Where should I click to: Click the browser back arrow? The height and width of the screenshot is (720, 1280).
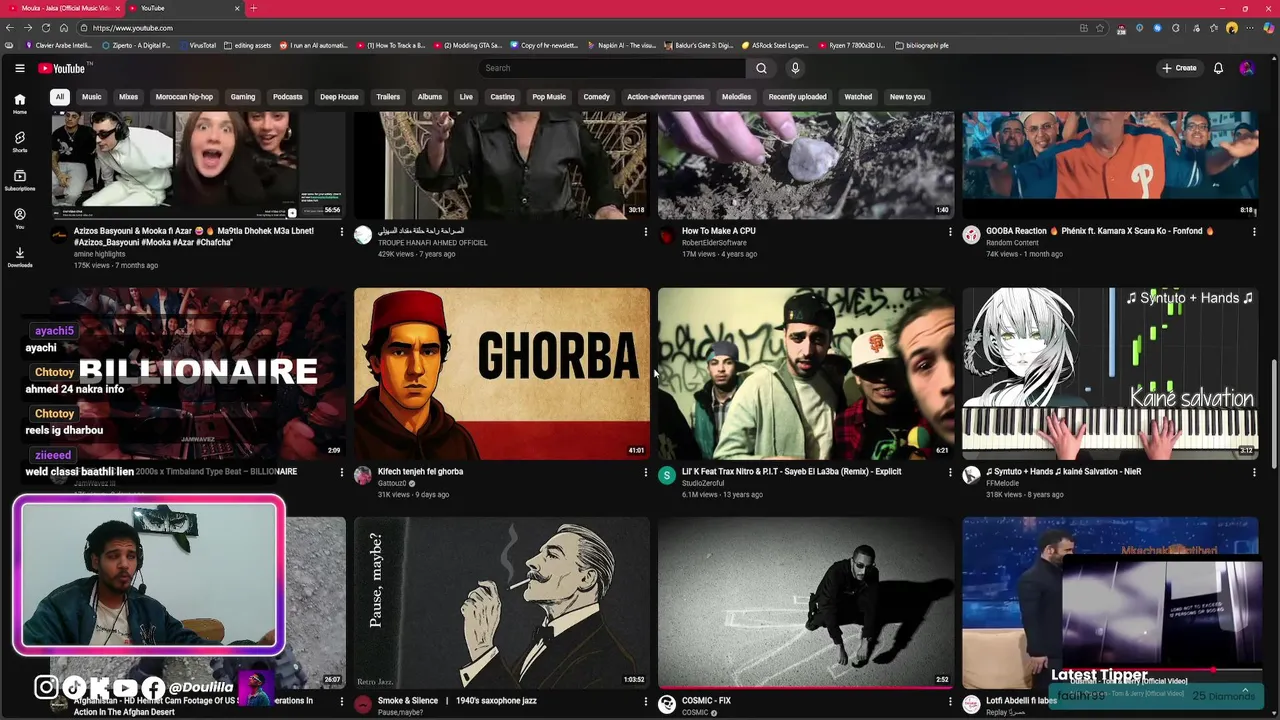(10, 28)
